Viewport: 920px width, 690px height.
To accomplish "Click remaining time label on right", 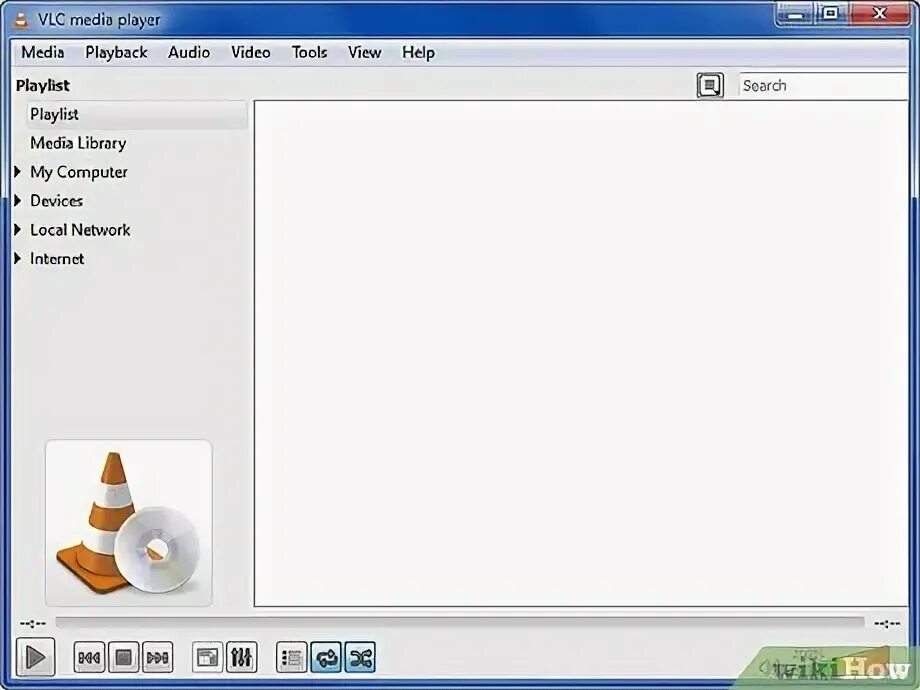I will [887, 623].
